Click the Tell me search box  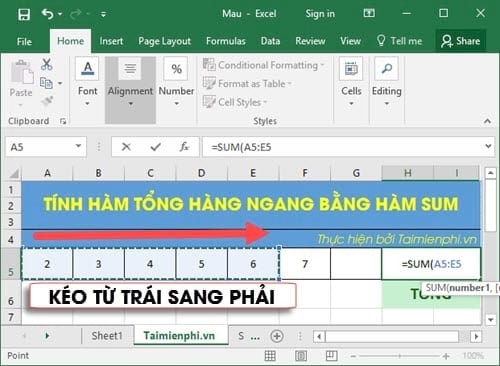(399, 41)
